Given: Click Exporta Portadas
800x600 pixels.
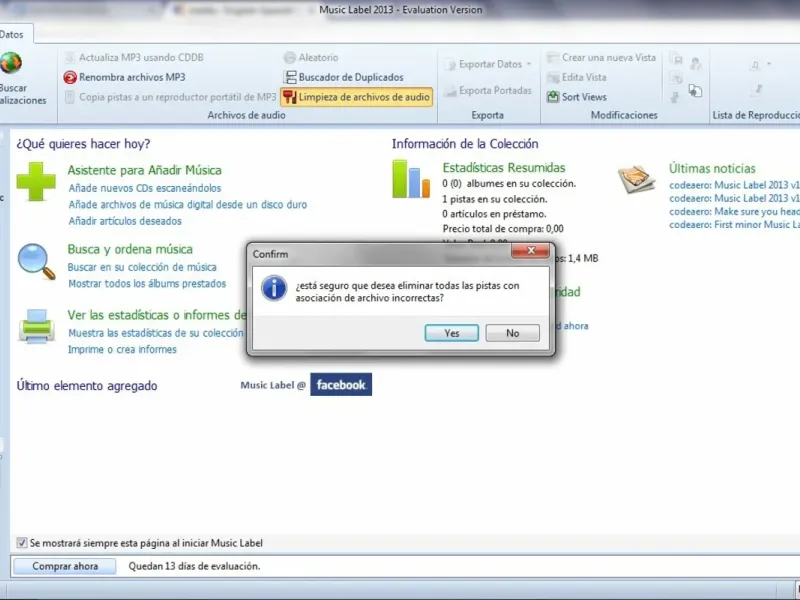Looking at the screenshot, I should click(x=495, y=90).
